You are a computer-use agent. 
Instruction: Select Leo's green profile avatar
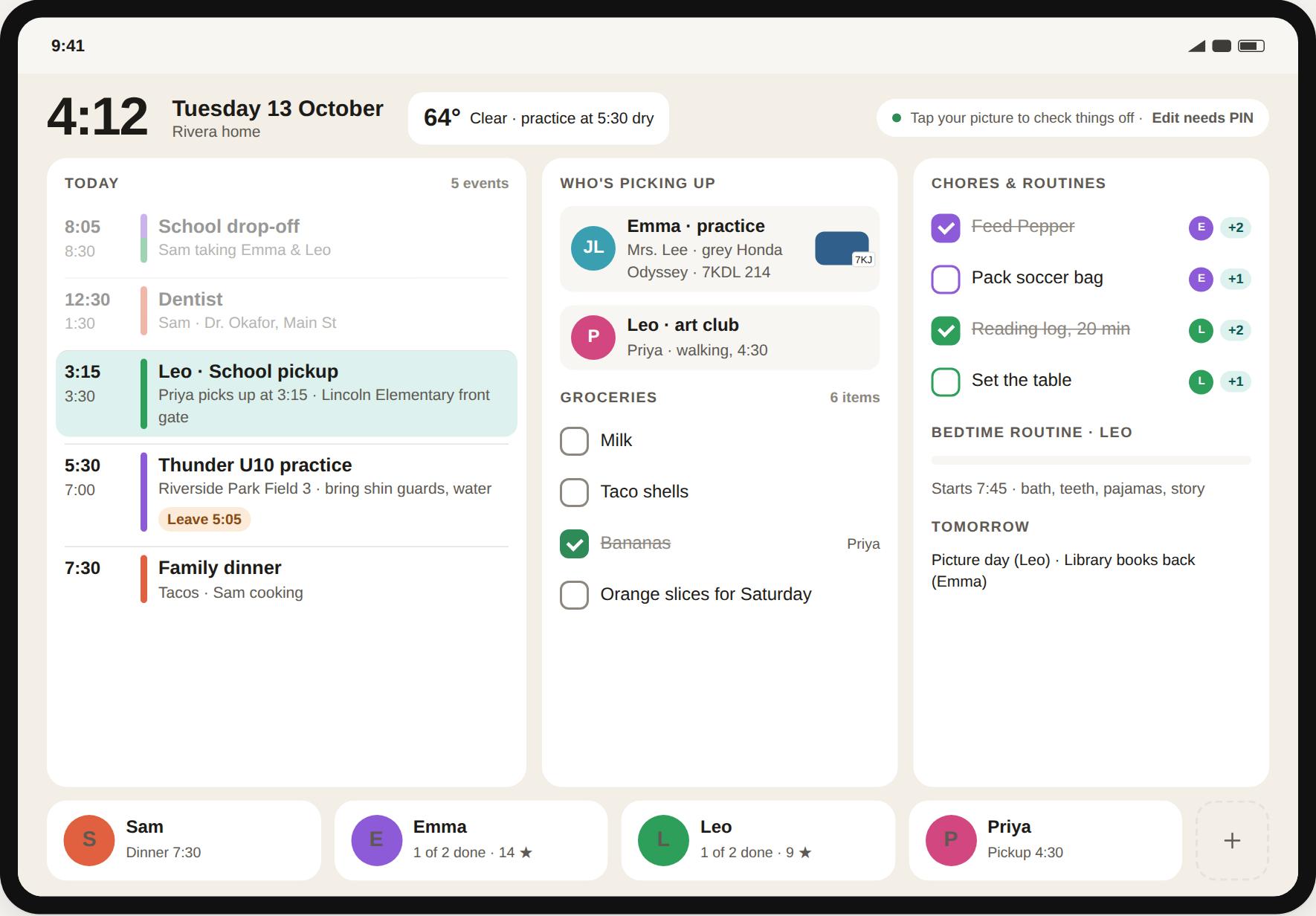(663, 840)
